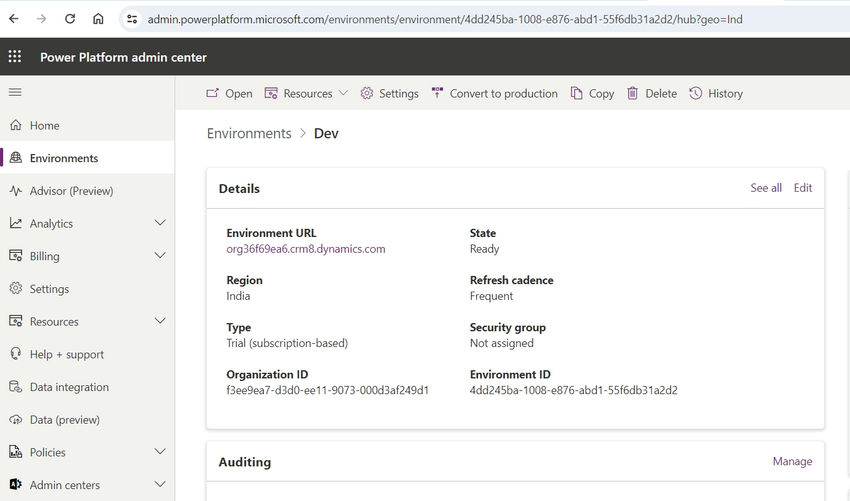850x501 pixels.
Task: Click the History clock icon
Action: pos(696,93)
